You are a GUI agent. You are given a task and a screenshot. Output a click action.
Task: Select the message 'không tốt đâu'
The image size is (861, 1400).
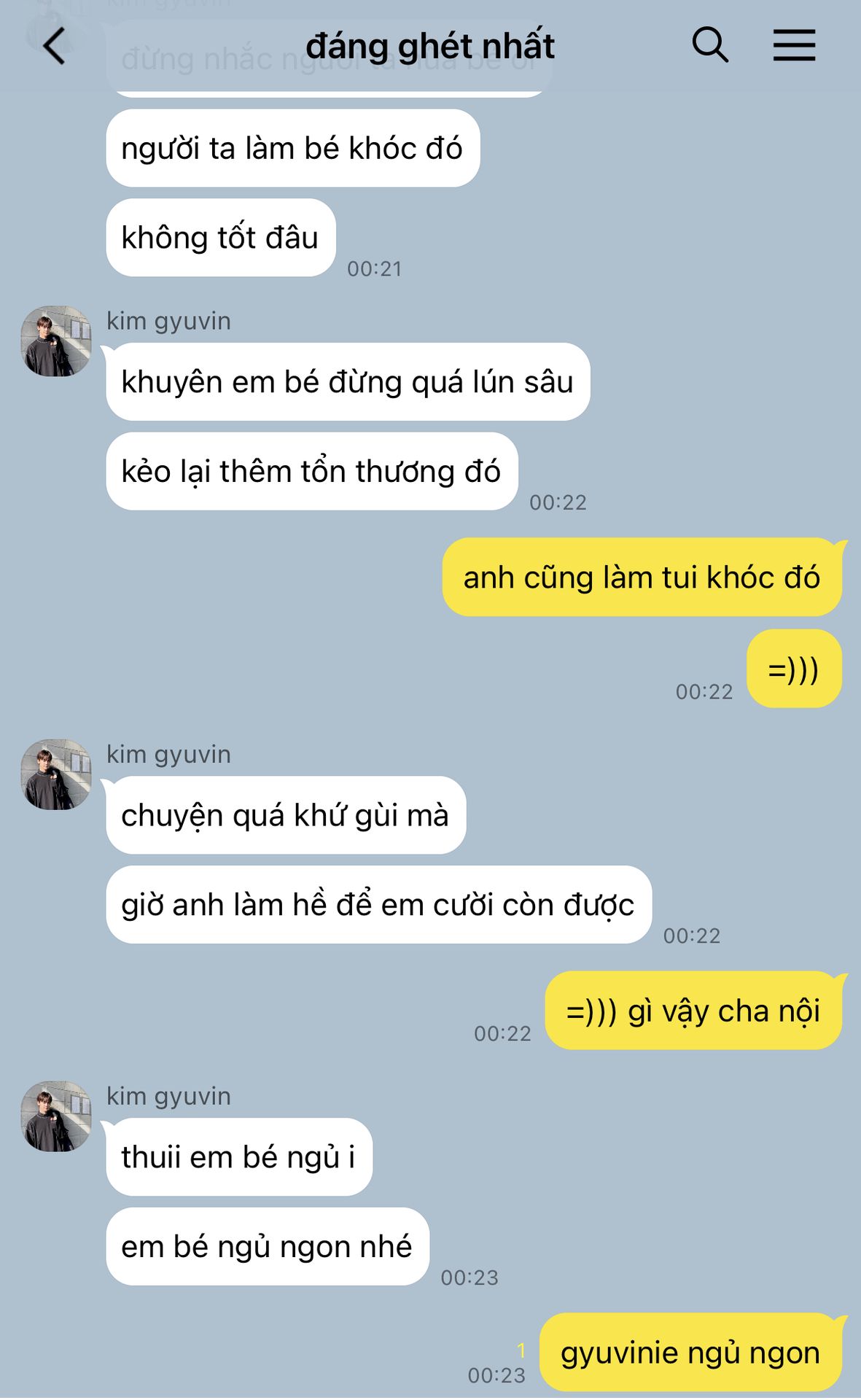220,238
